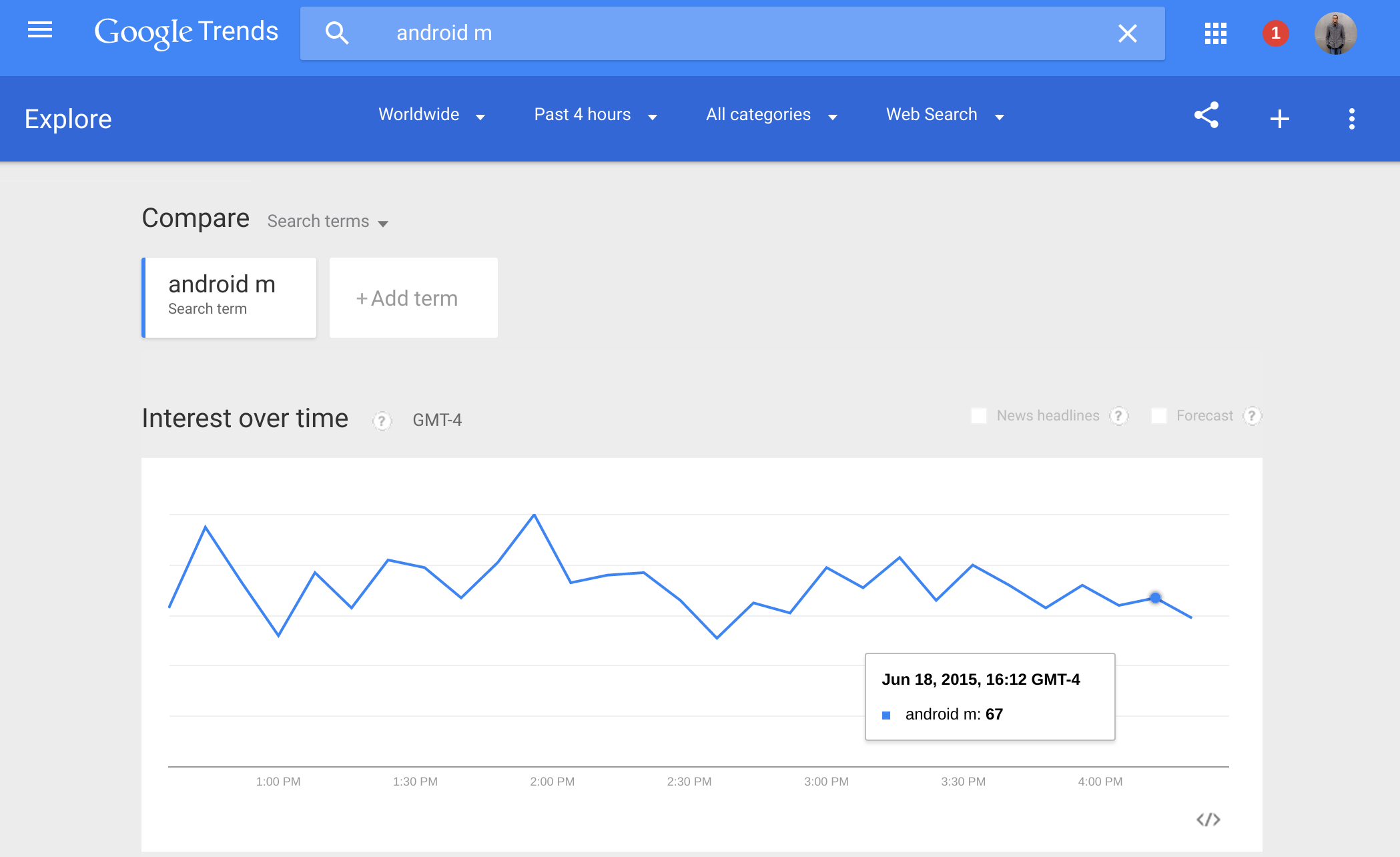Select the android m search term card
Image resolution: width=1400 pixels, height=857 pixels.
coord(230,297)
